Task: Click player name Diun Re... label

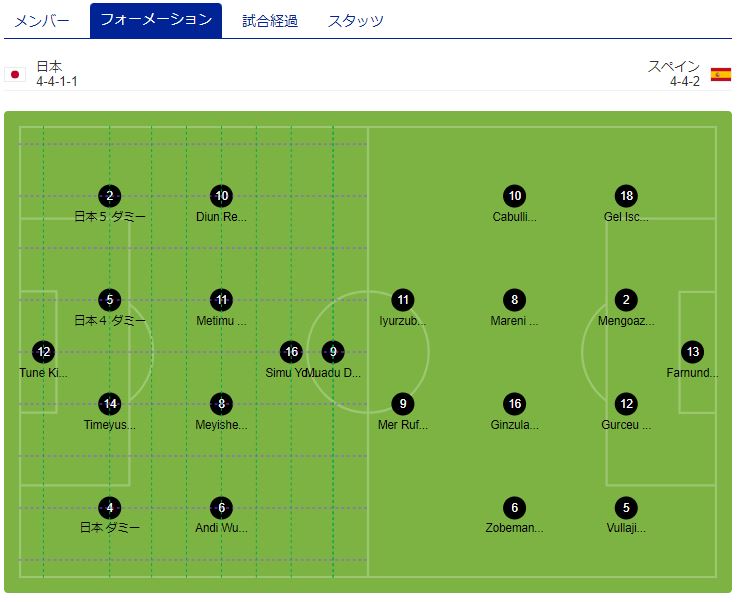Action: click(x=221, y=217)
